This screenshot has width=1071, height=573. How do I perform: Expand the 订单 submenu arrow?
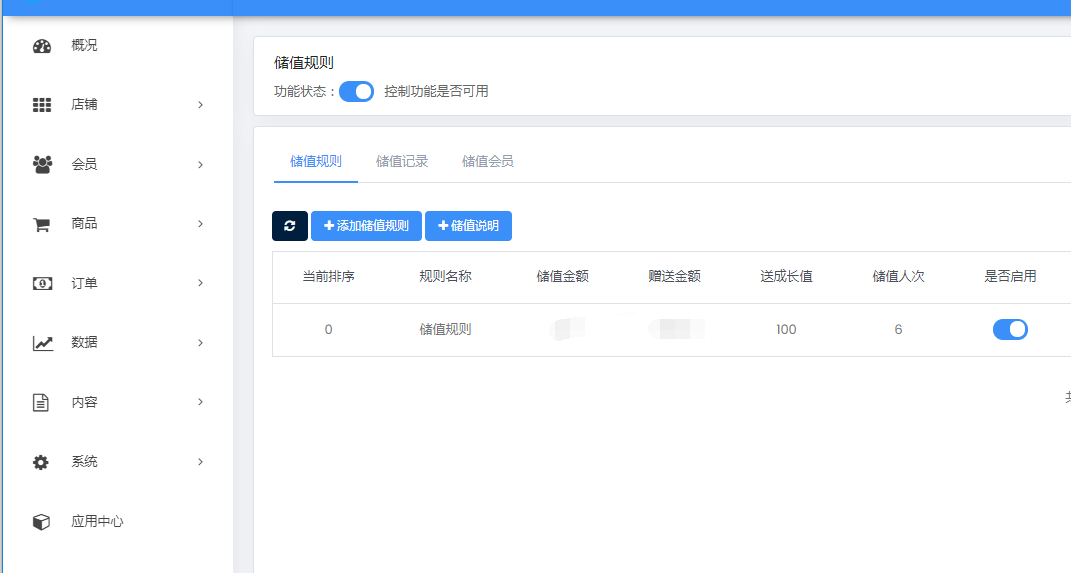coord(200,283)
